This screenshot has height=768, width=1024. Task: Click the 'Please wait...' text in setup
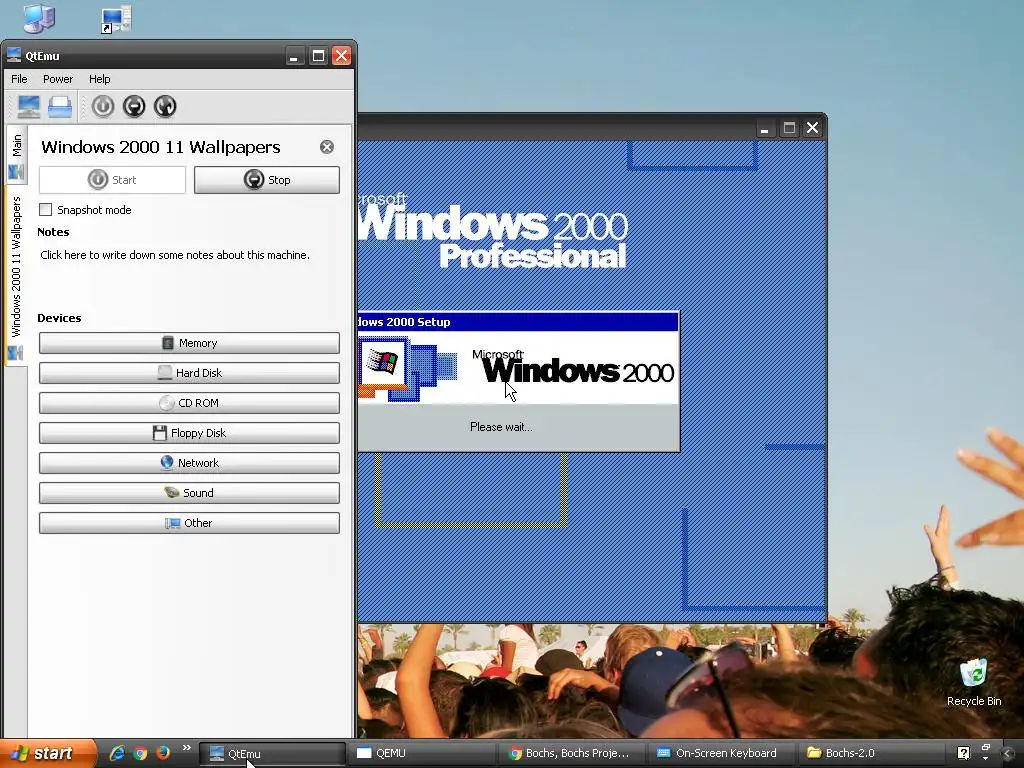coord(501,427)
